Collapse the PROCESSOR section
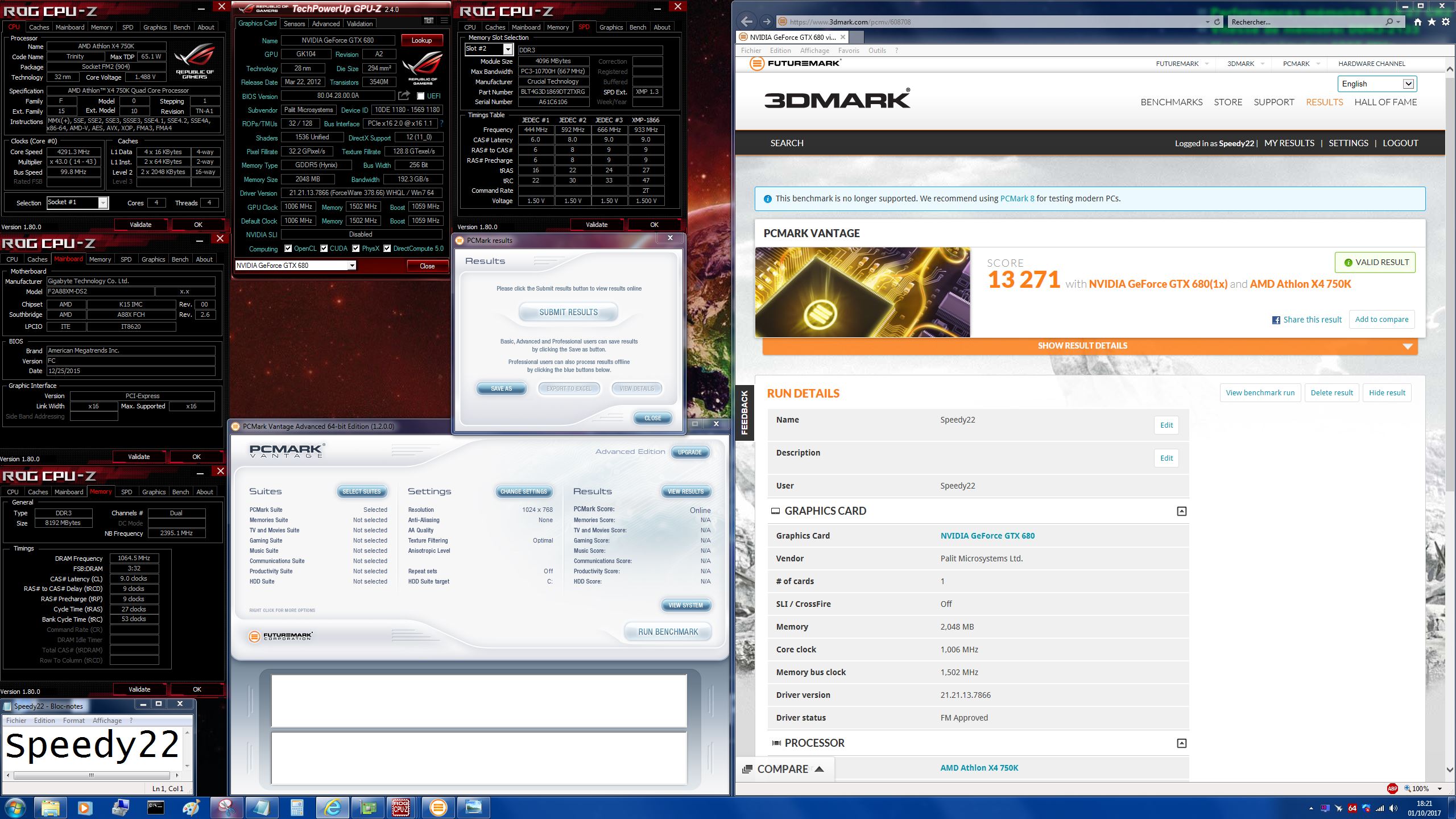 click(1182, 743)
